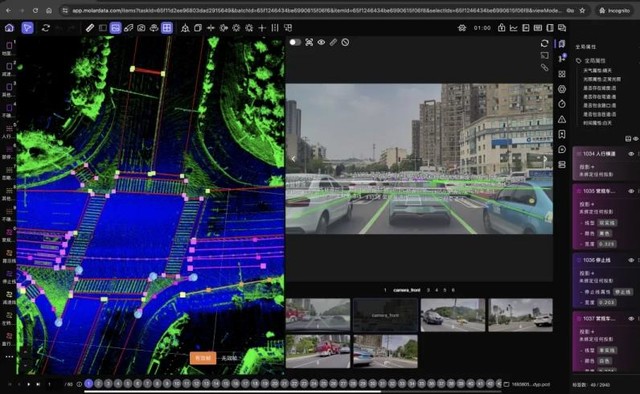The height and width of the screenshot is (394, 640).
Task: Click the warning triangle icon in the side strip
Action: [x=562, y=119]
